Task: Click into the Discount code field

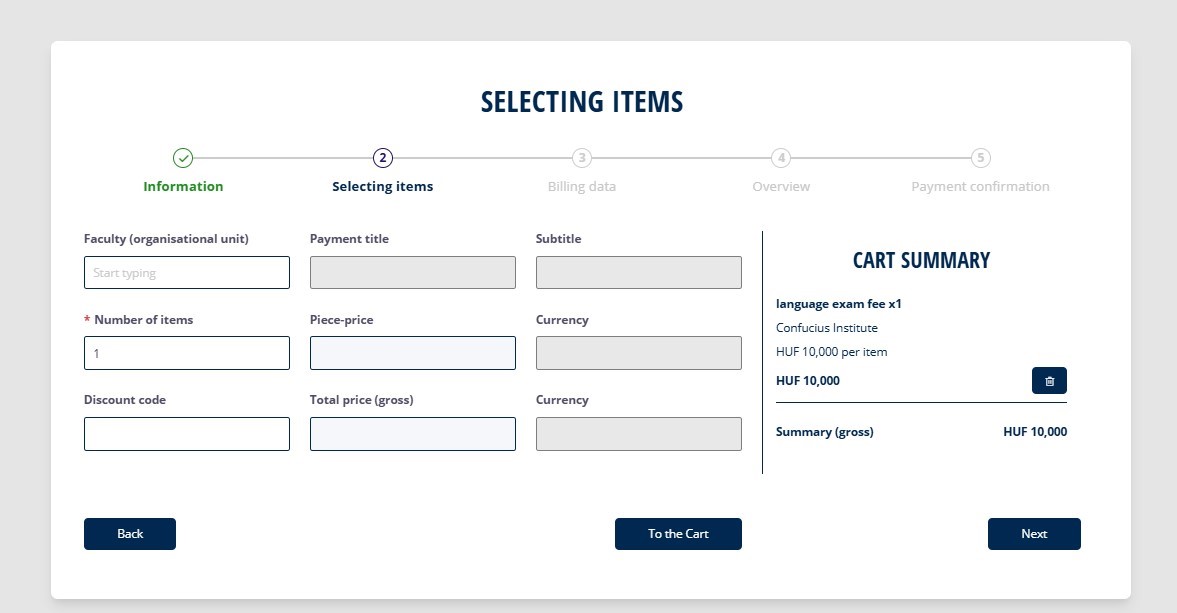Action: pyautogui.click(x=187, y=434)
